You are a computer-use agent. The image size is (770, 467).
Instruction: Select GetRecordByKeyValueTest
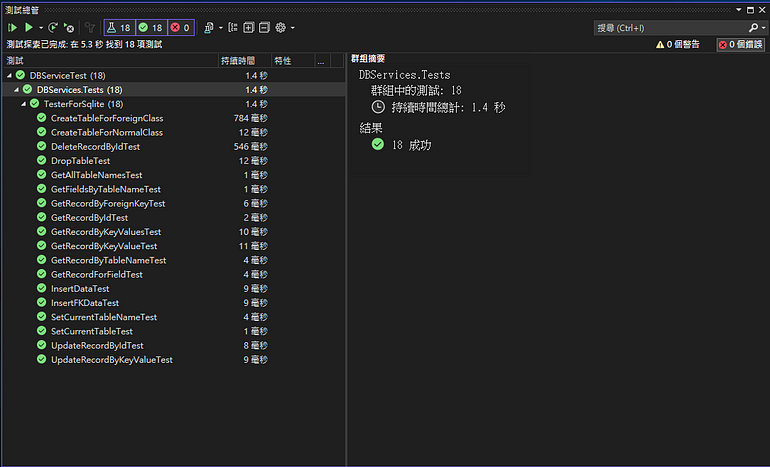[104, 247]
